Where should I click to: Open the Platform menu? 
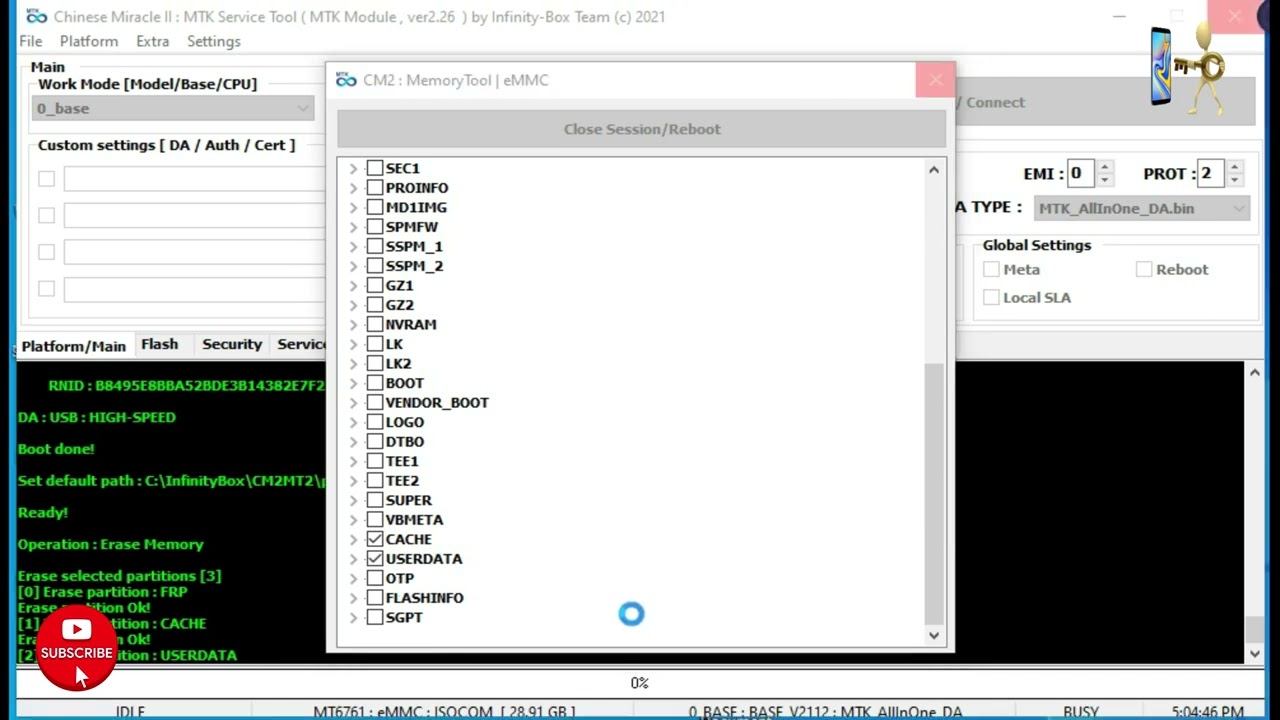click(88, 41)
